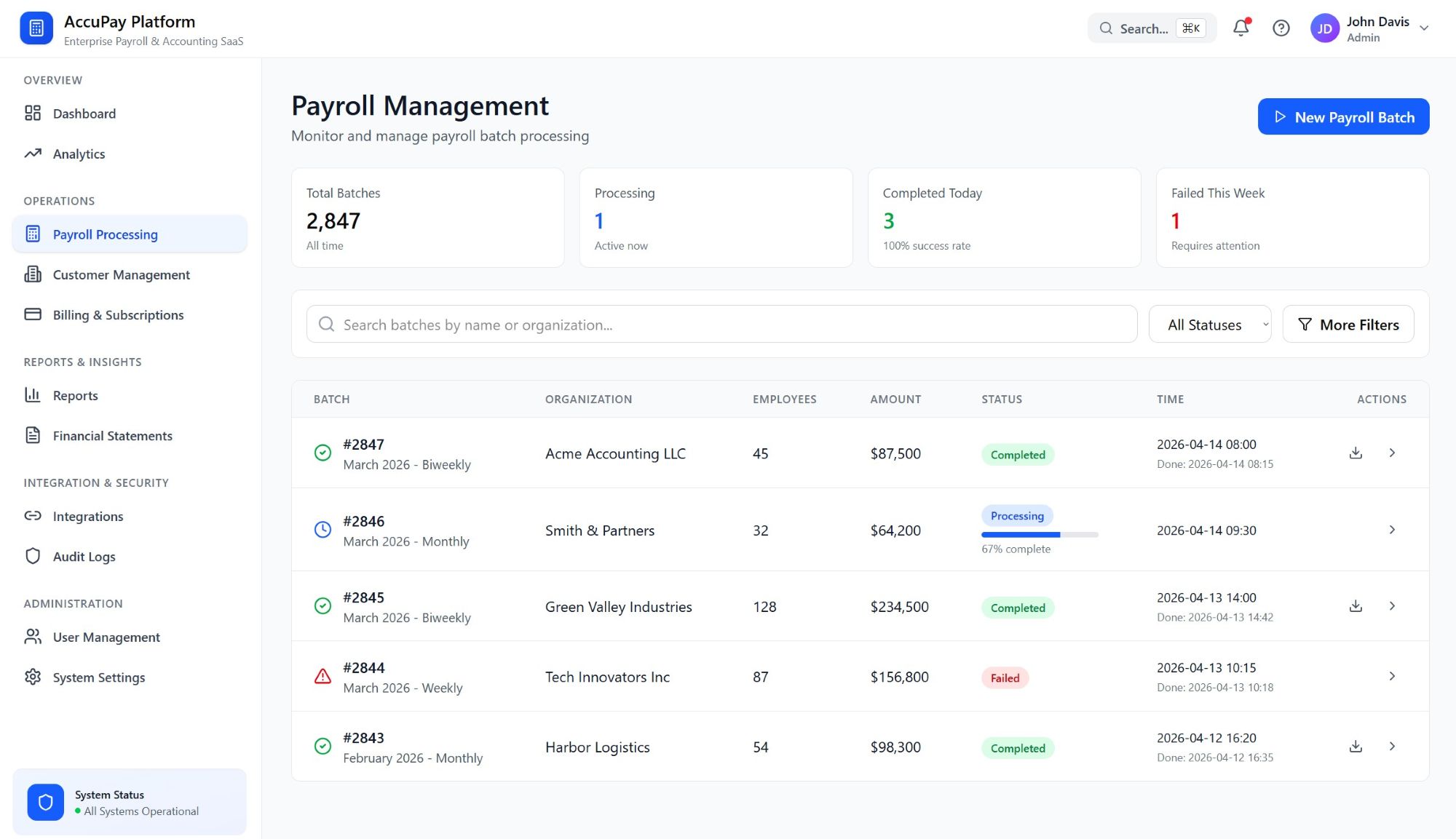Expand details for batch #2843

pos(1392,747)
